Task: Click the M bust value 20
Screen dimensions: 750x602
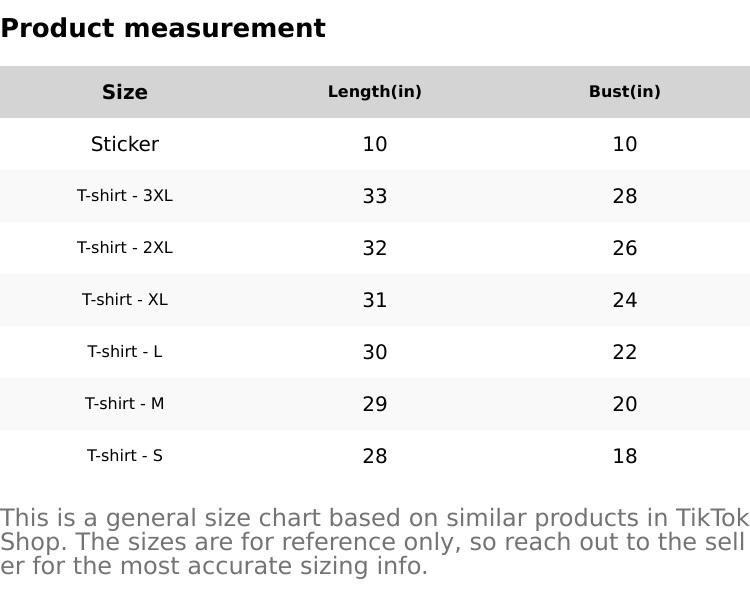Action: point(625,404)
